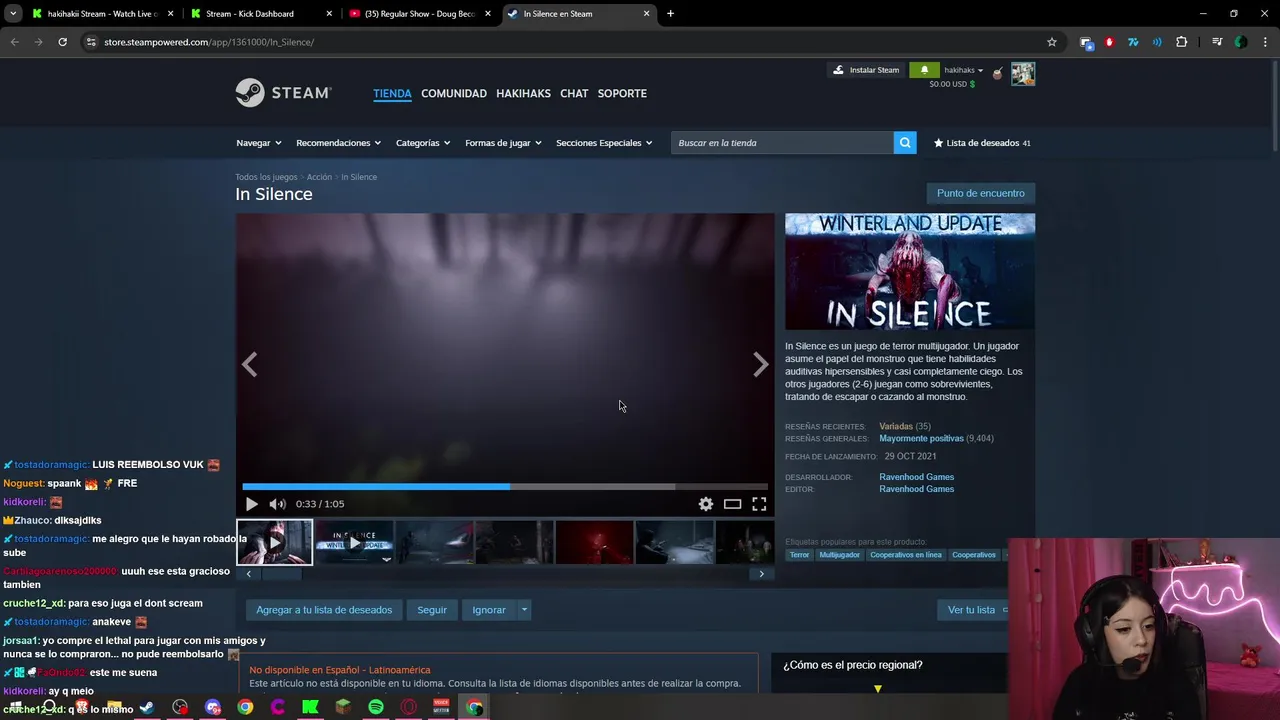Open Opera GX from the taskbar
The height and width of the screenshot is (720, 1280).
[x=408, y=707]
